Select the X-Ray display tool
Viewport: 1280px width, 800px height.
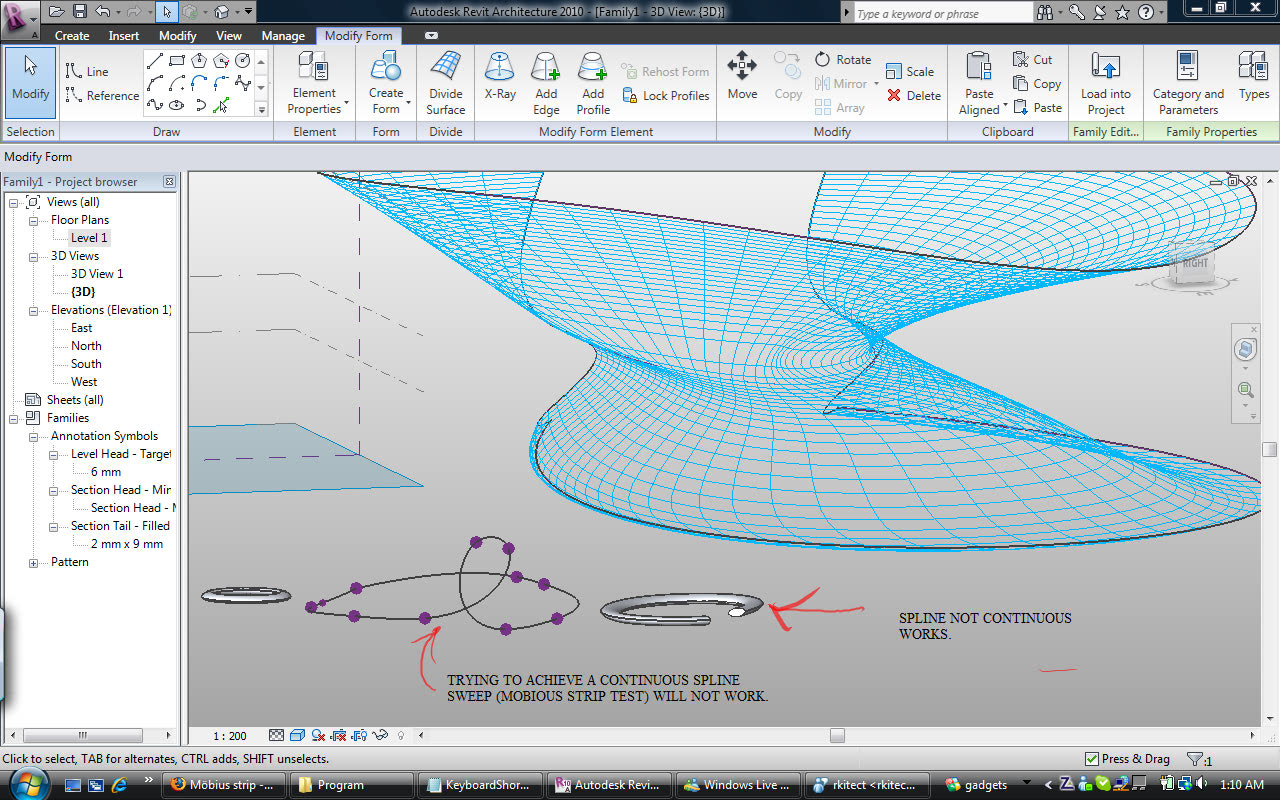[x=500, y=80]
